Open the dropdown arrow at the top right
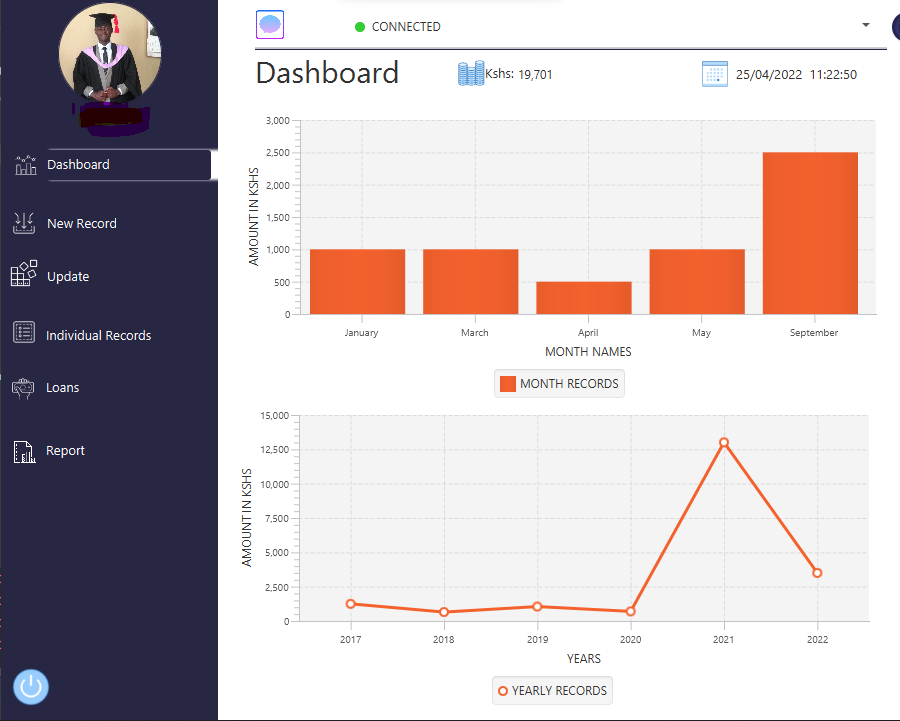Image resolution: width=900 pixels, height=721 pixels. coord(866,26)
